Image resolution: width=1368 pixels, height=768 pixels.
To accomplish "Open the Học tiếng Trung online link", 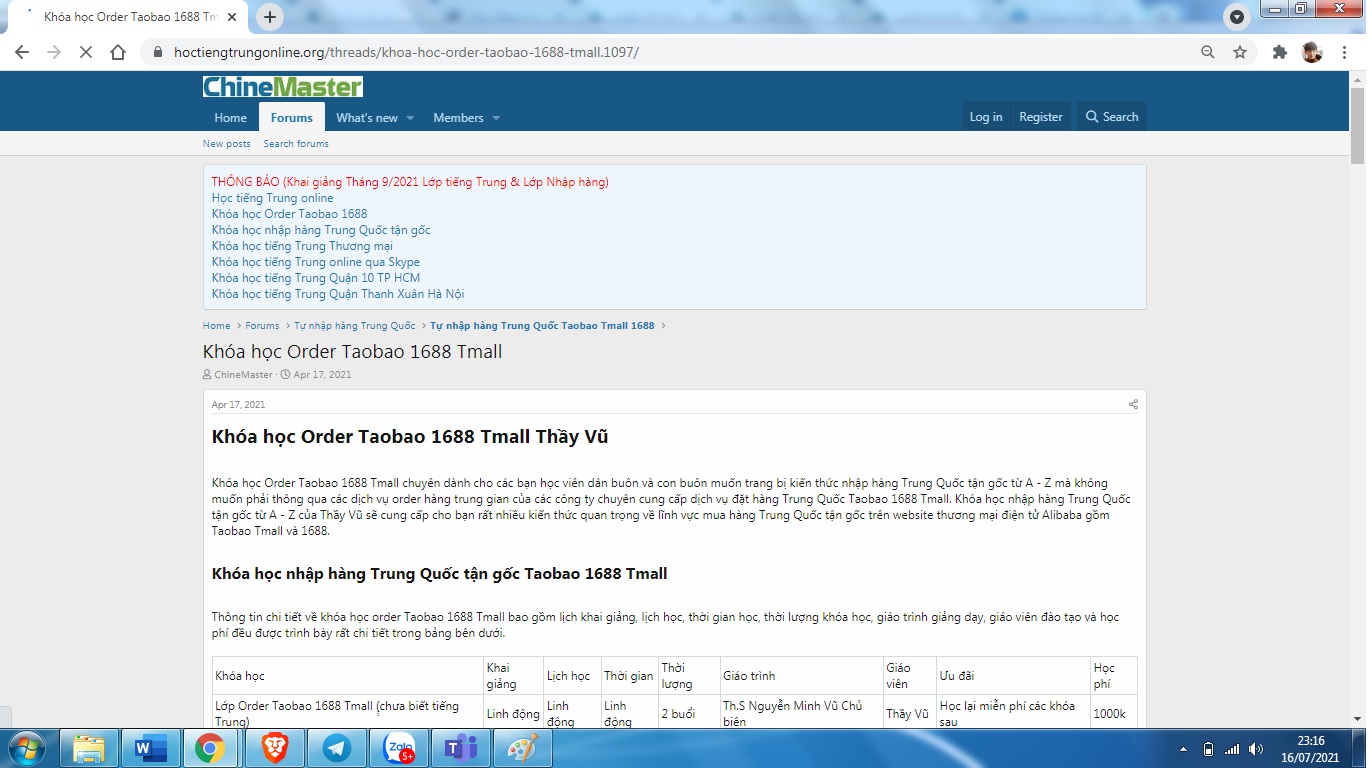I will (x=273, y=198).
